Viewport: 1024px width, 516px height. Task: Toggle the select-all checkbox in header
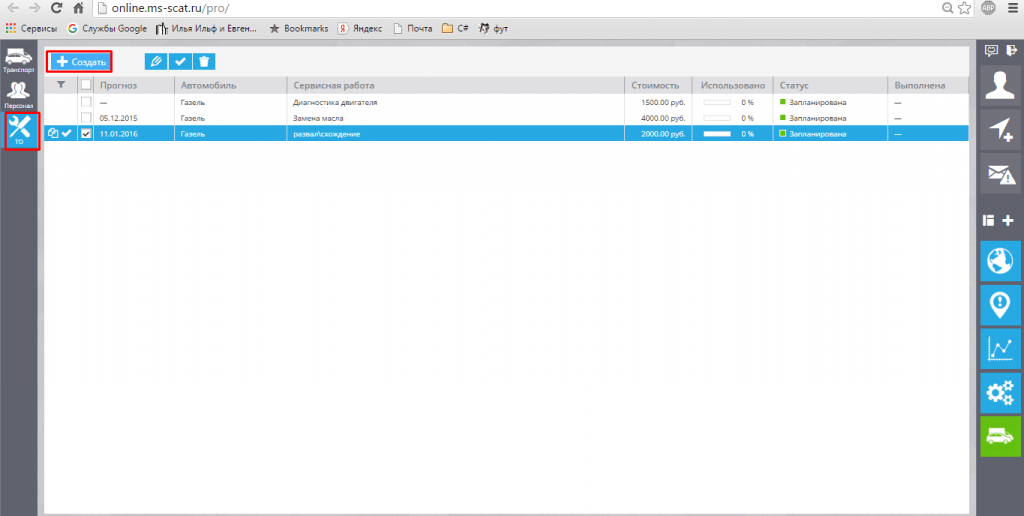click(86, 84)
